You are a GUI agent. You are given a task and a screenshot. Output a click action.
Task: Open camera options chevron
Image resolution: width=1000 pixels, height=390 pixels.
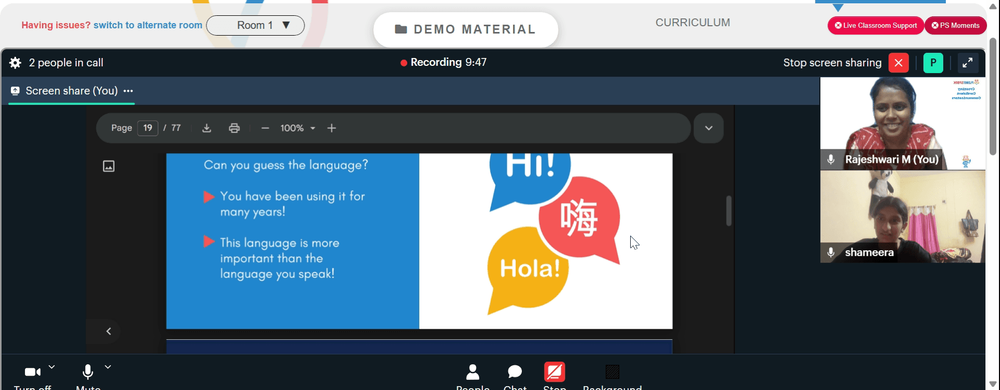coord(52,366)
